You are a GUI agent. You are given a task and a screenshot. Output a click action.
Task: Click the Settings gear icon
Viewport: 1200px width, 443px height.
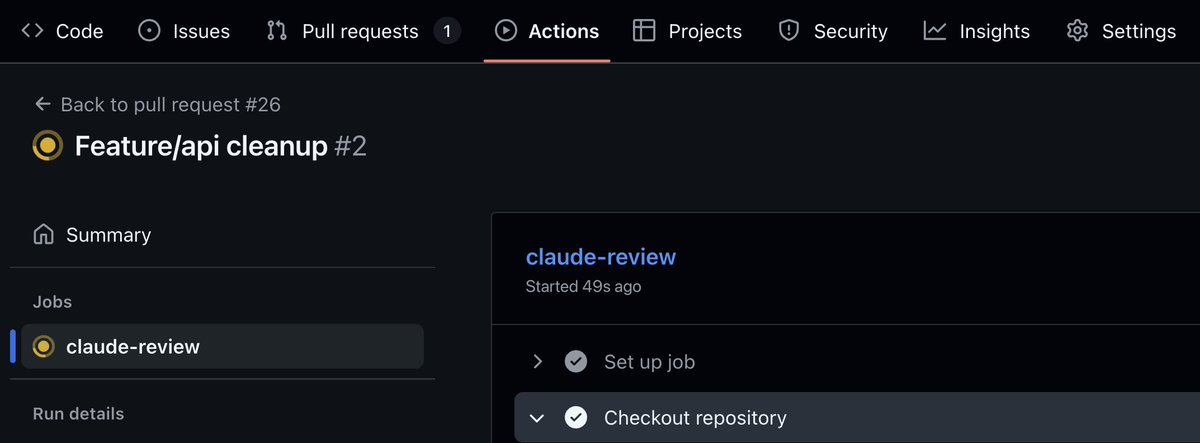[1077, 31]
